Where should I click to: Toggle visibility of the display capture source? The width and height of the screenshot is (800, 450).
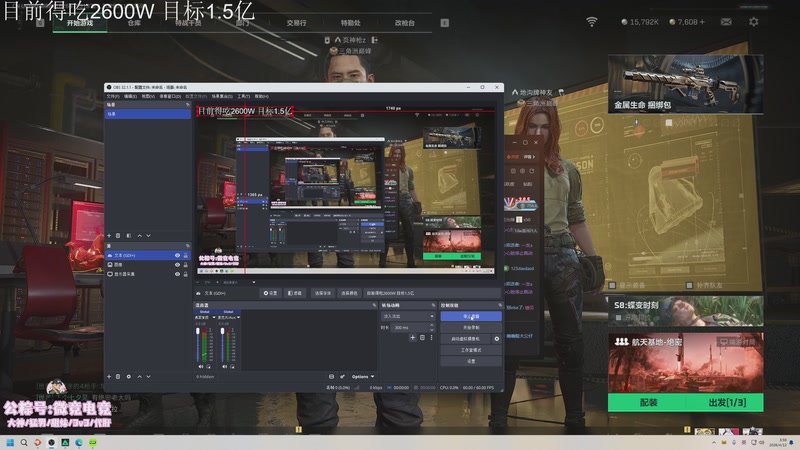178,274
